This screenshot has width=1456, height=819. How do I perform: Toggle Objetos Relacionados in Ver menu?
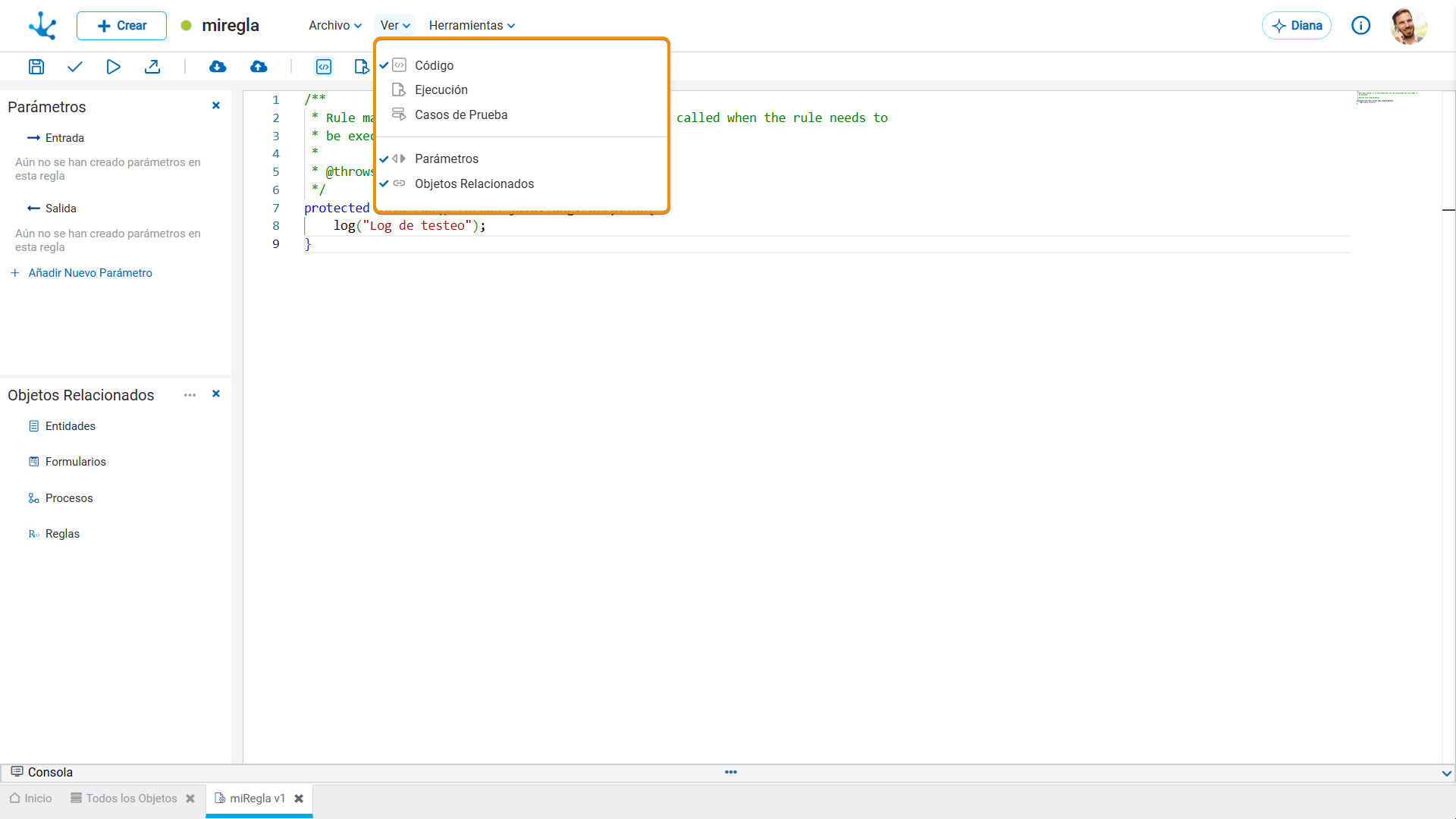(x=474, y=184)
